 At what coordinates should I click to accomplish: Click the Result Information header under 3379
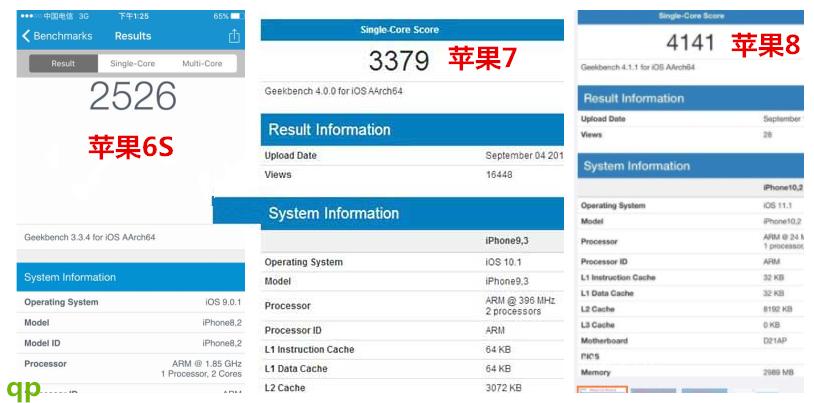[x=412, y=129]
